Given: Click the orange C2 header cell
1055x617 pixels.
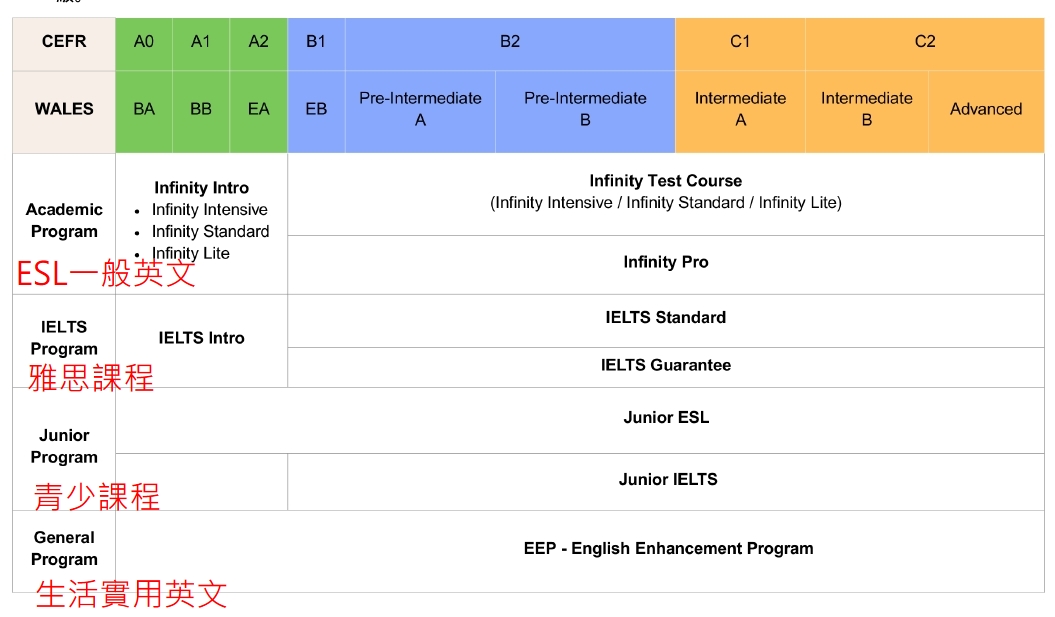Looking at the screenshot, I should pyautogui.click(x=925, y=42).
